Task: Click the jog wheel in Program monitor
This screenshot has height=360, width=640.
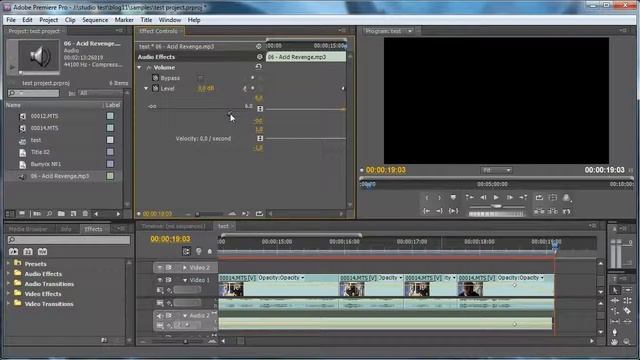Action: coord(497,213)
